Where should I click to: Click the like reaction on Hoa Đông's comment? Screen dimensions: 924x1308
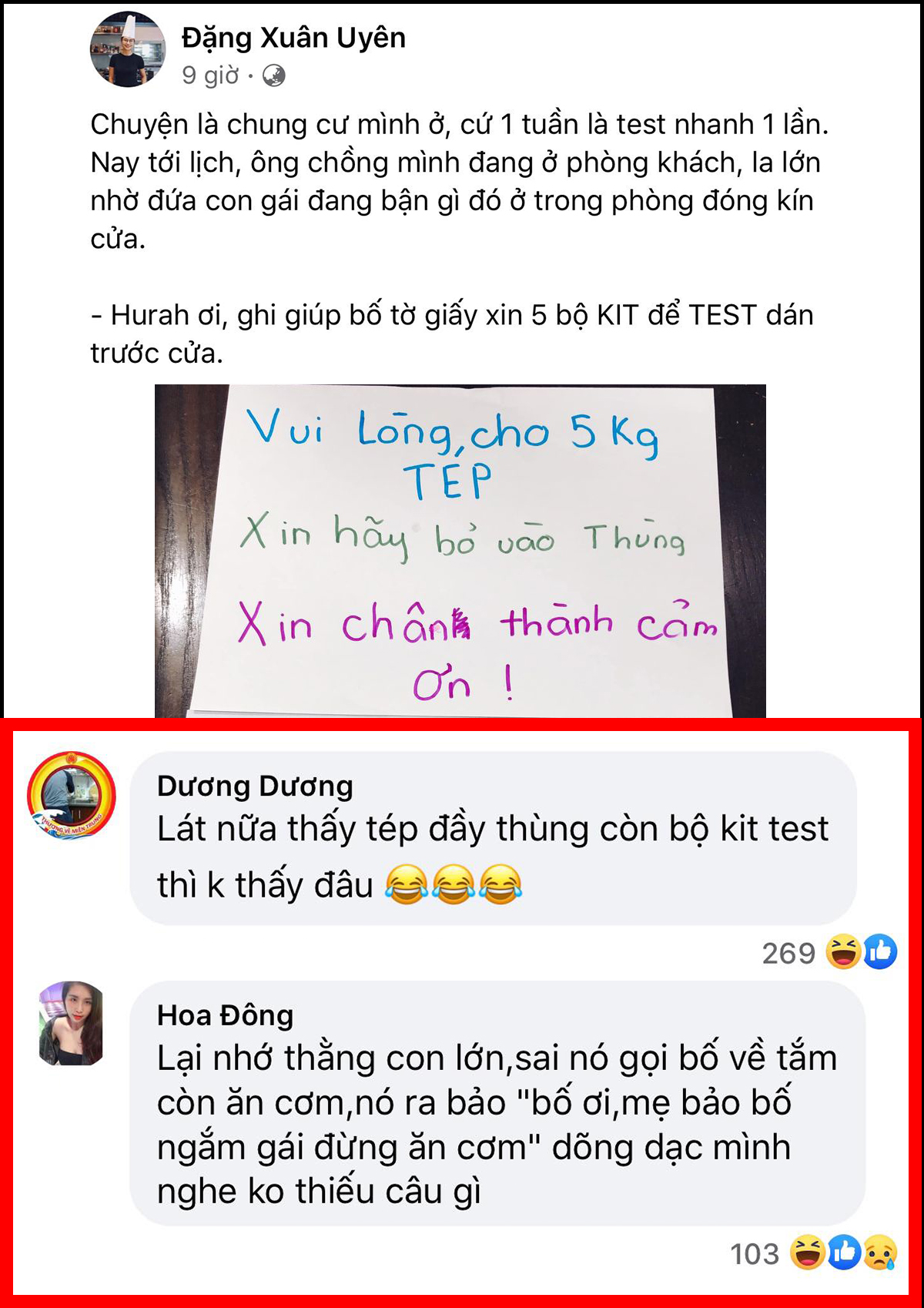coord(844,1253)
